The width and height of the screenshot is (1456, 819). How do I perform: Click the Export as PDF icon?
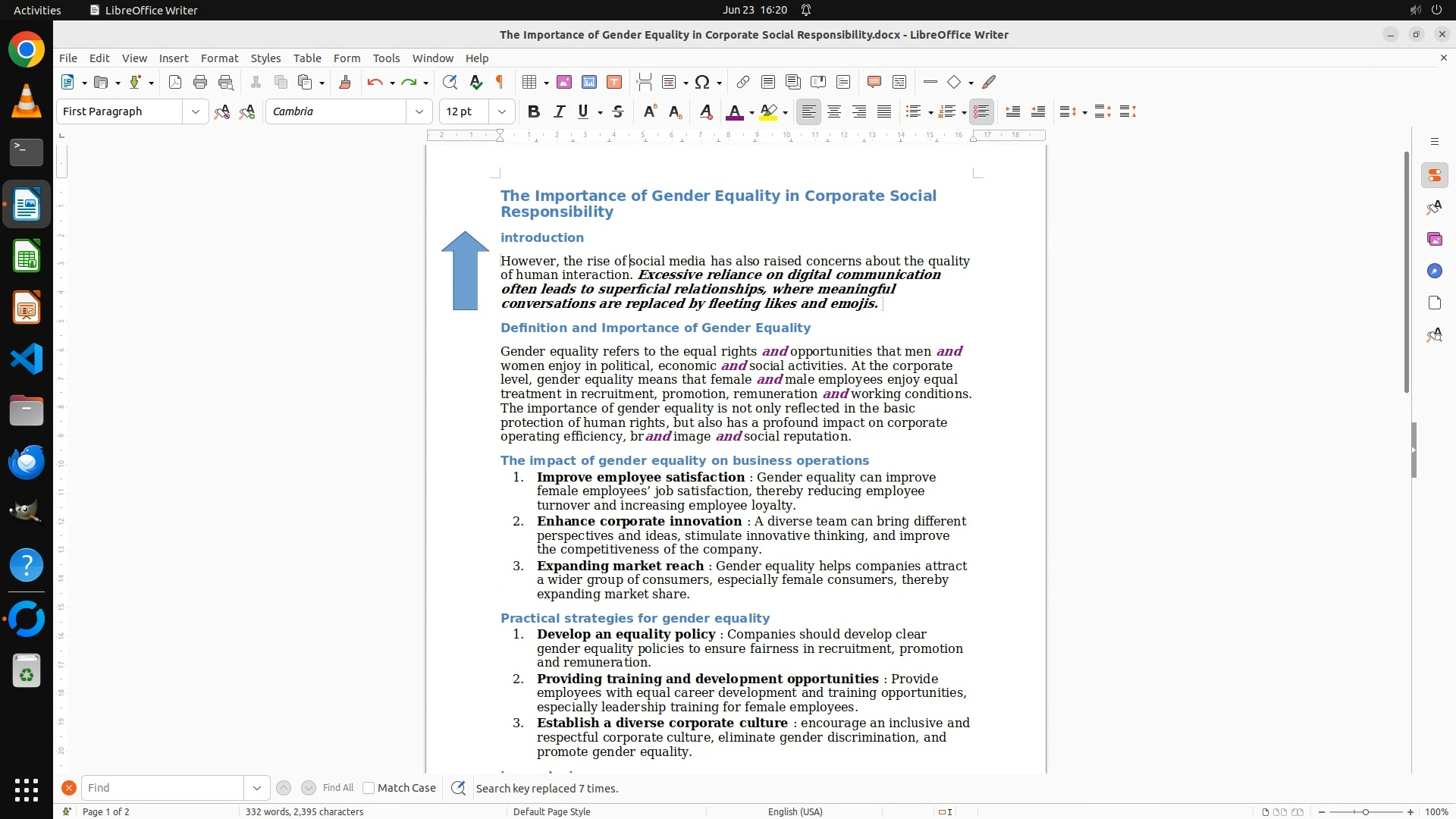pyautogui.click(x=175, y=82)
